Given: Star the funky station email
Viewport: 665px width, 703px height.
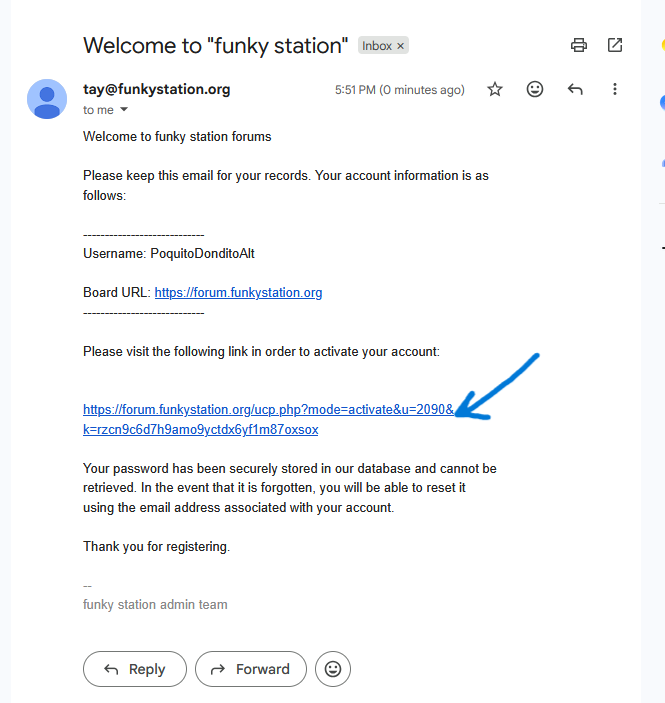Looking at the screenshot, I should point(495,89).
